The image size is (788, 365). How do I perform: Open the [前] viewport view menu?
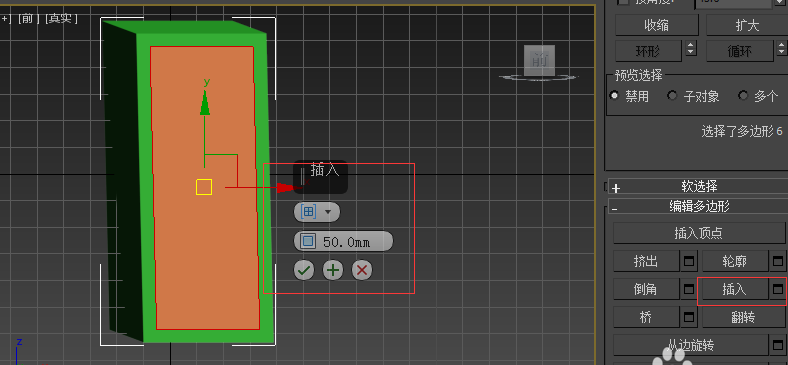pos(29,19)
